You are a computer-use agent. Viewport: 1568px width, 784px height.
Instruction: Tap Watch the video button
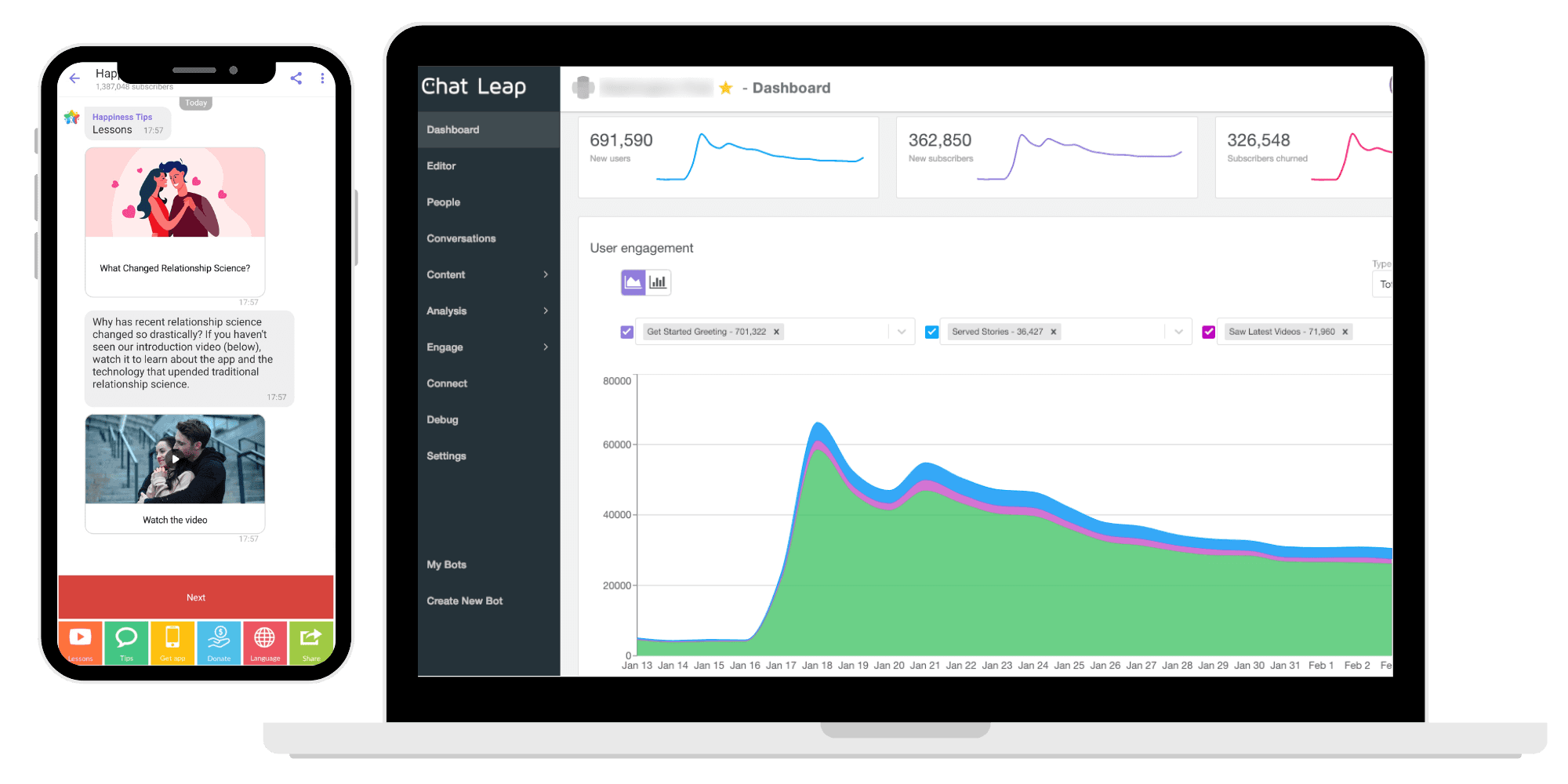175,520
